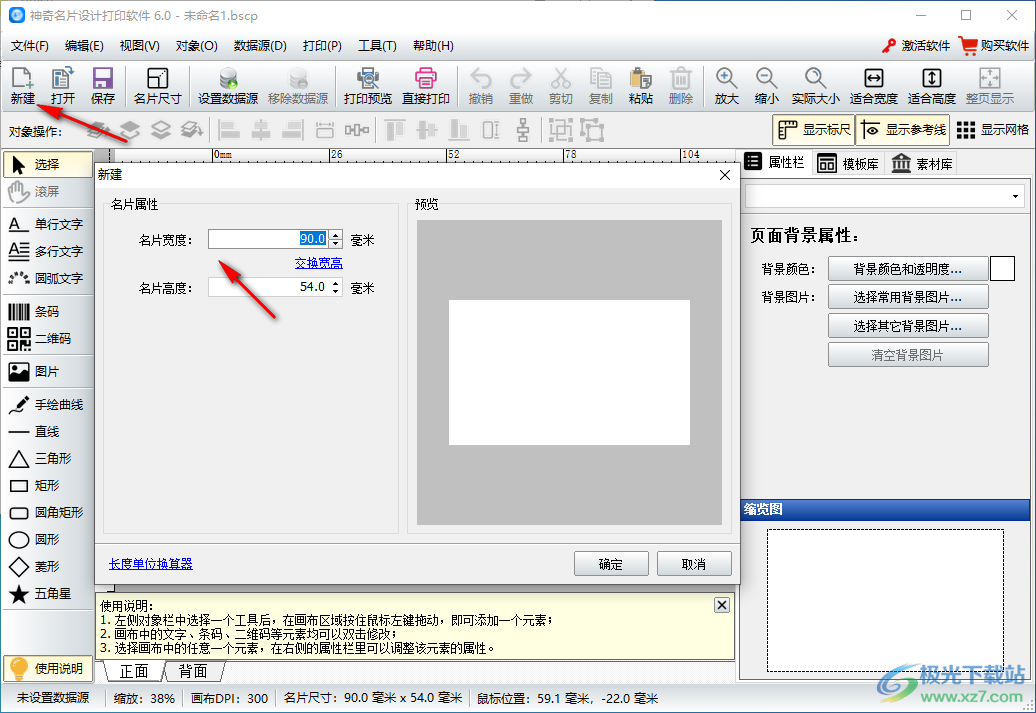
Task: Switch to the 素材库 tab
Action: pos(922,163)
